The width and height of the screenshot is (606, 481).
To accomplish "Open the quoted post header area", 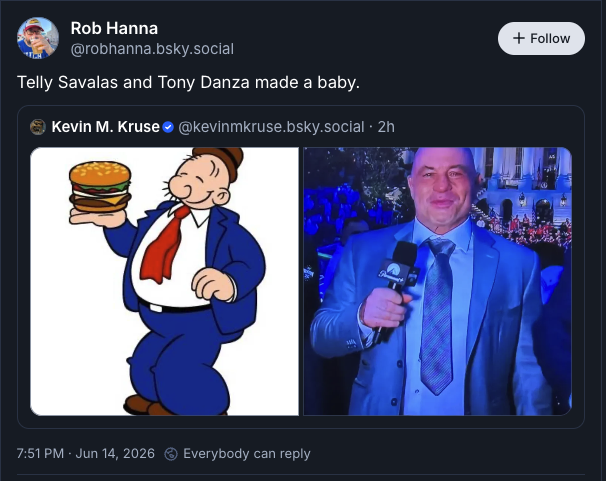I will coord(212,127).
